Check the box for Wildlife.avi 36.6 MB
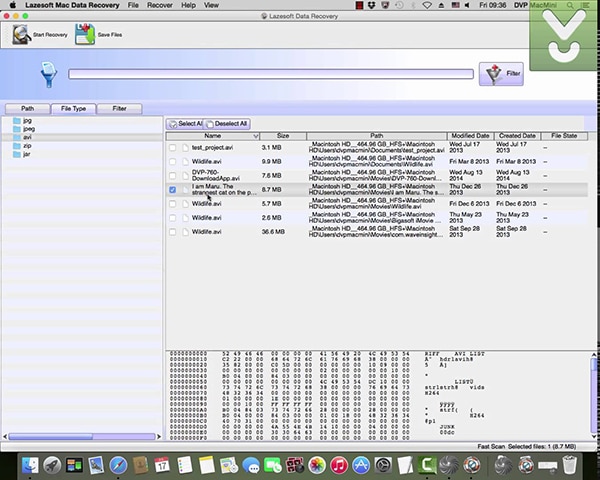Viewport: 600px width, 480px height. (173, 232)
